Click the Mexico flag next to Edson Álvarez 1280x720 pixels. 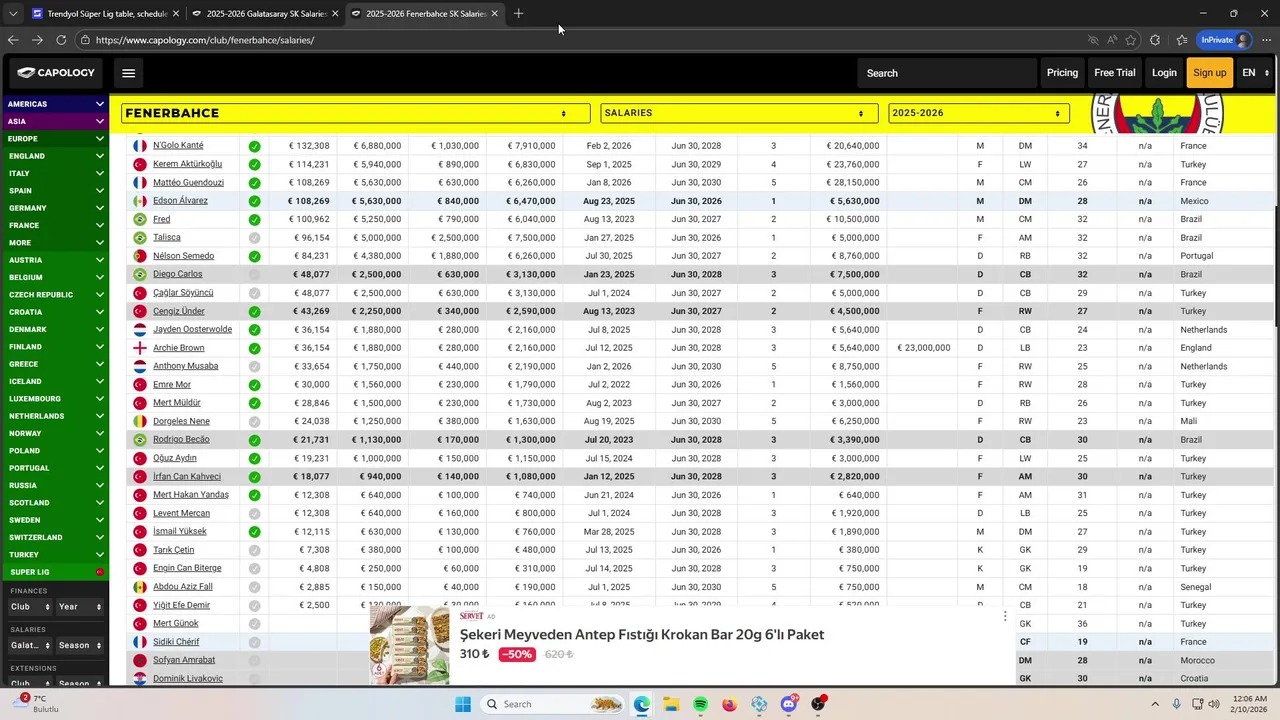click(x=140, y=201)
